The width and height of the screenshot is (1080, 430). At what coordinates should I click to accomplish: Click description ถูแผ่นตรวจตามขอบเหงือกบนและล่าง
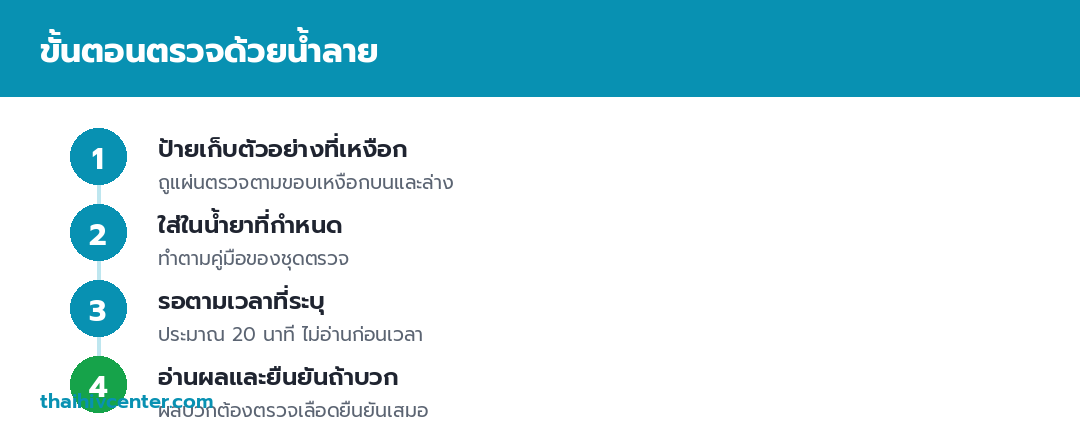305,183
